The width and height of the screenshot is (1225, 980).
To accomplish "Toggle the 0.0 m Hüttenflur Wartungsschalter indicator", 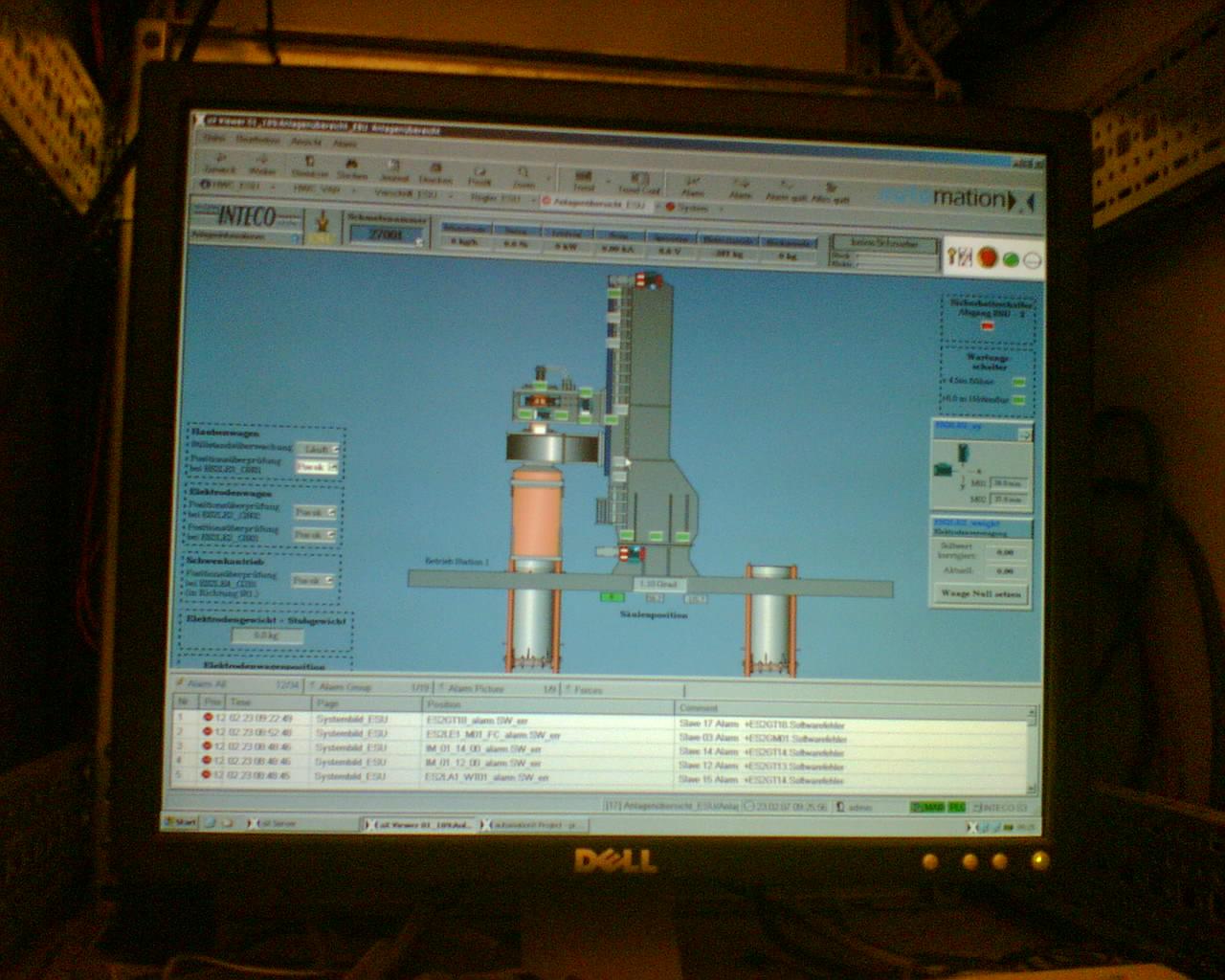I will click(1019, 398).
